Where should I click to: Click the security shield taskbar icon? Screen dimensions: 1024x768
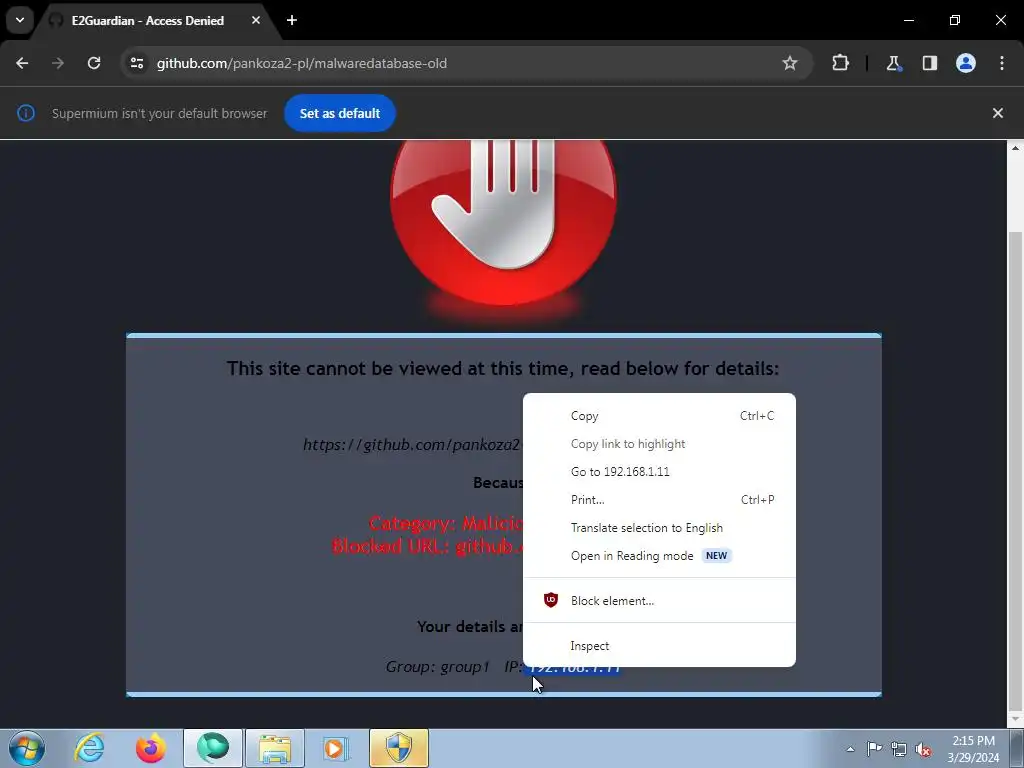coord(399,748)
